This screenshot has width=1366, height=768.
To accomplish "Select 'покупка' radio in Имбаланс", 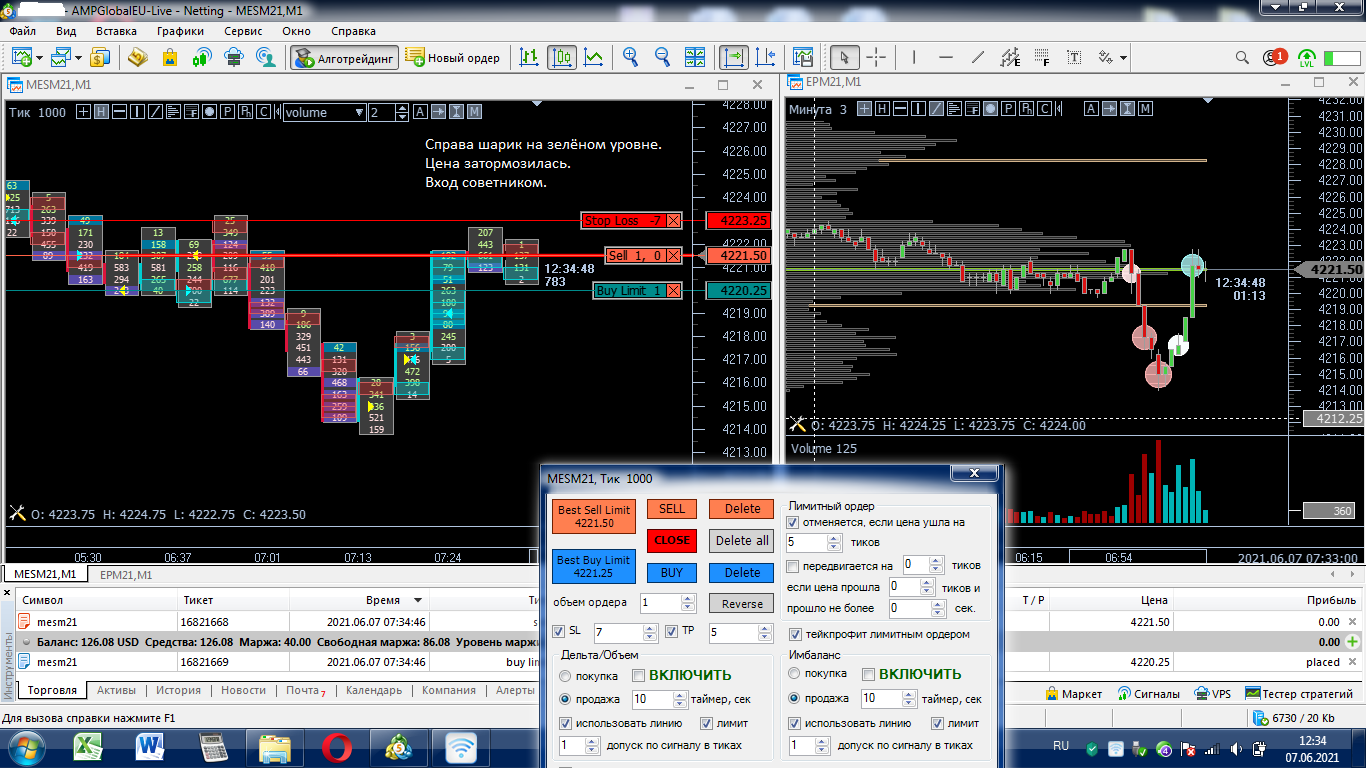I will click(x=796, y=675).
